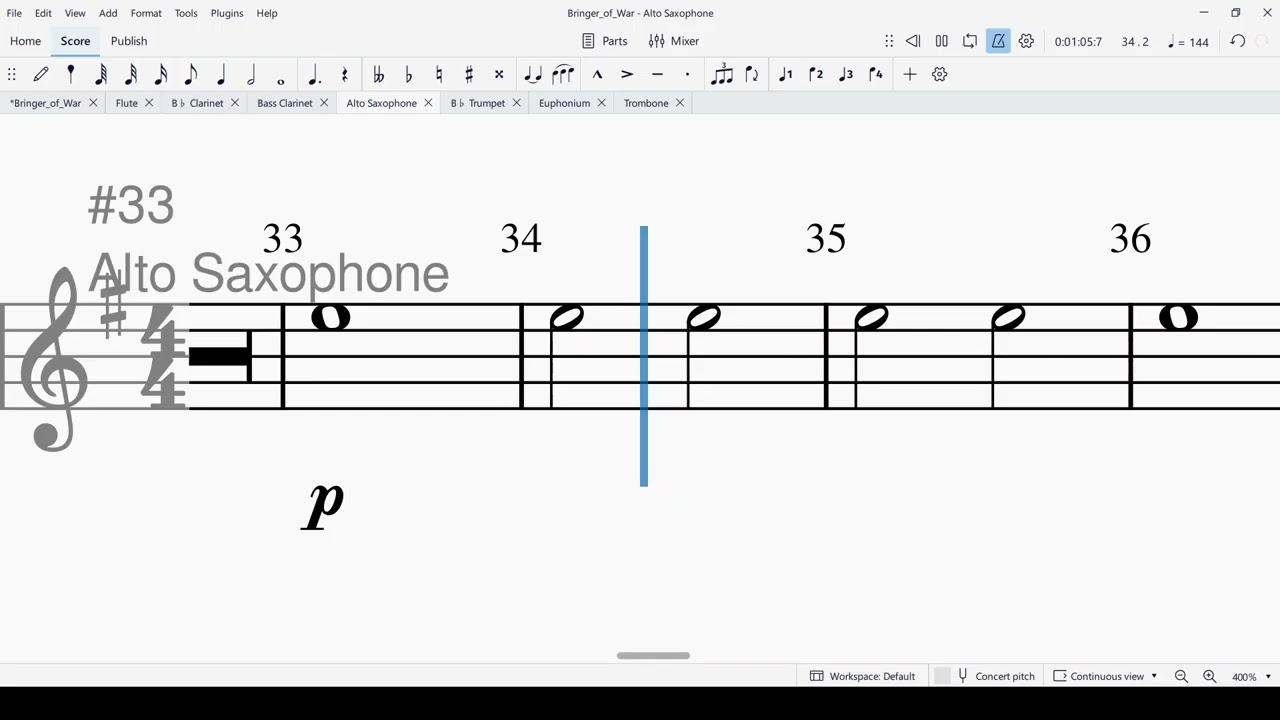
Task: Open the File menu
Action: [x=14, y=13]
